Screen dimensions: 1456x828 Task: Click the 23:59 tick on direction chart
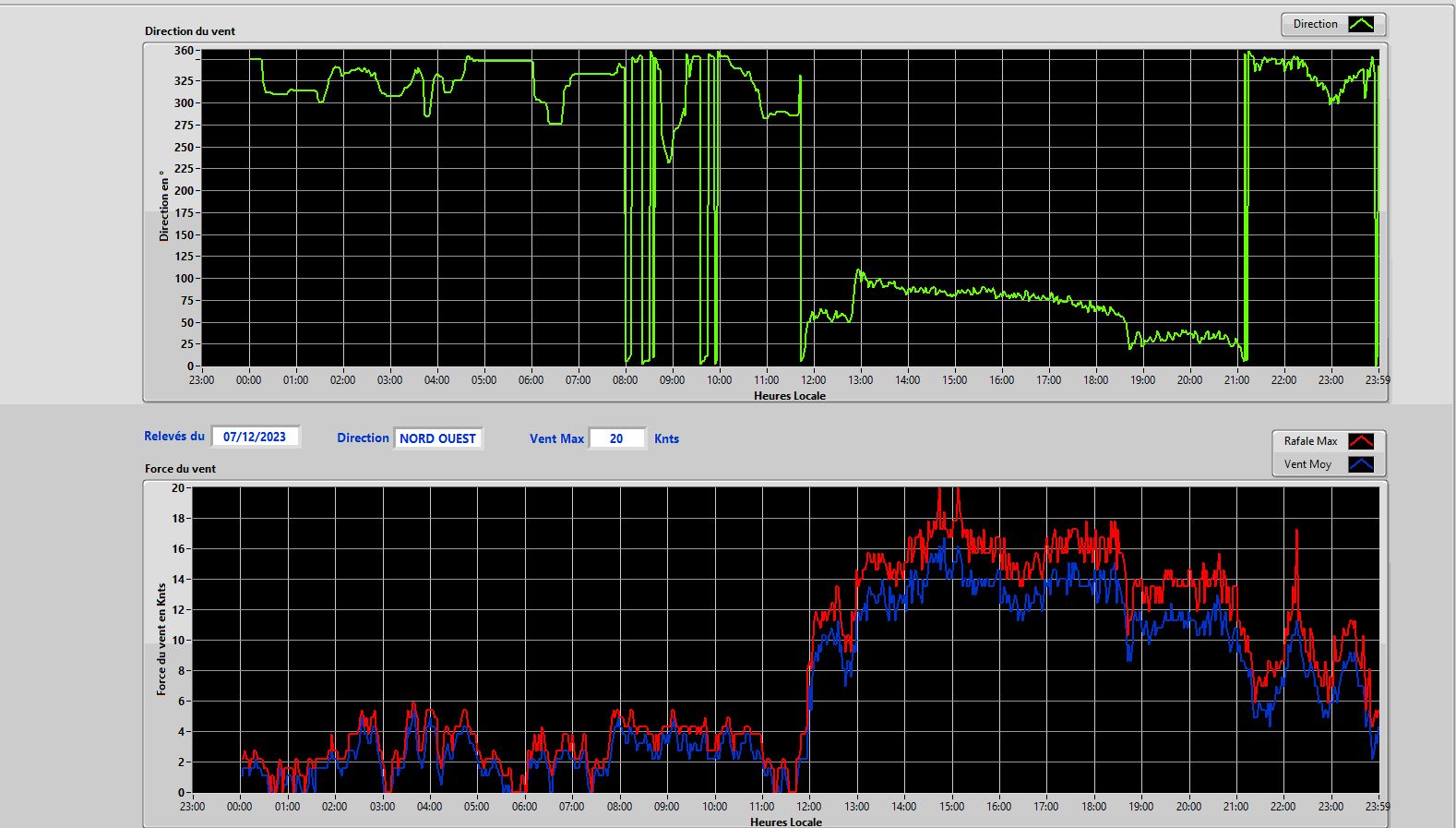[x=1378, y=379]
